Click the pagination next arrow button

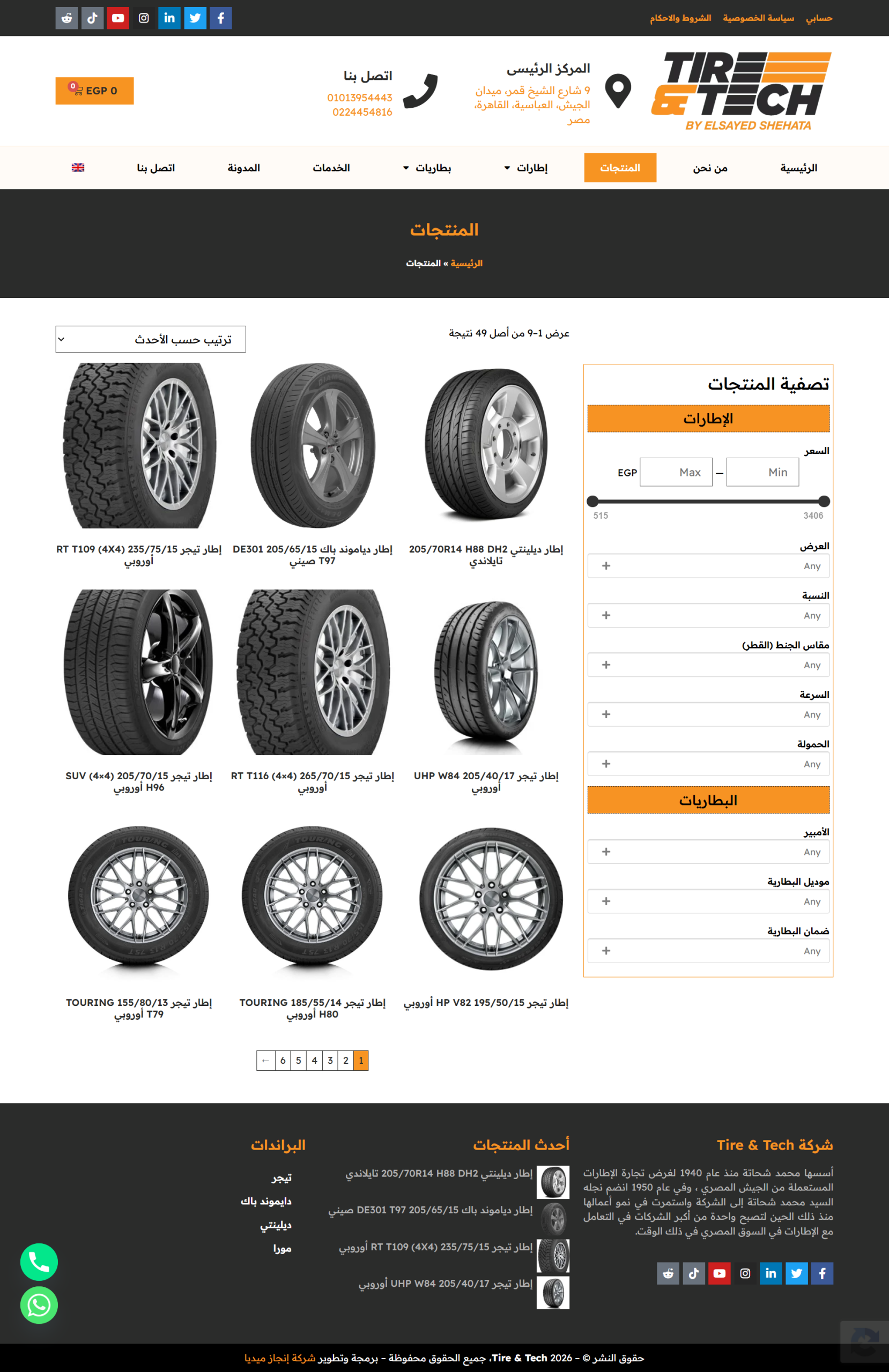pos(265,1060)
